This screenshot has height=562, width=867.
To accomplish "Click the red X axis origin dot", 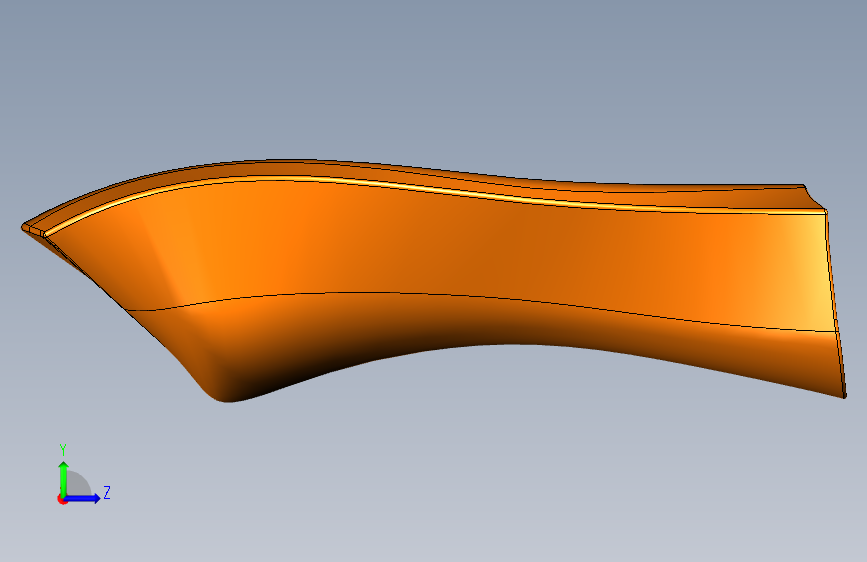I will [62, 499].
